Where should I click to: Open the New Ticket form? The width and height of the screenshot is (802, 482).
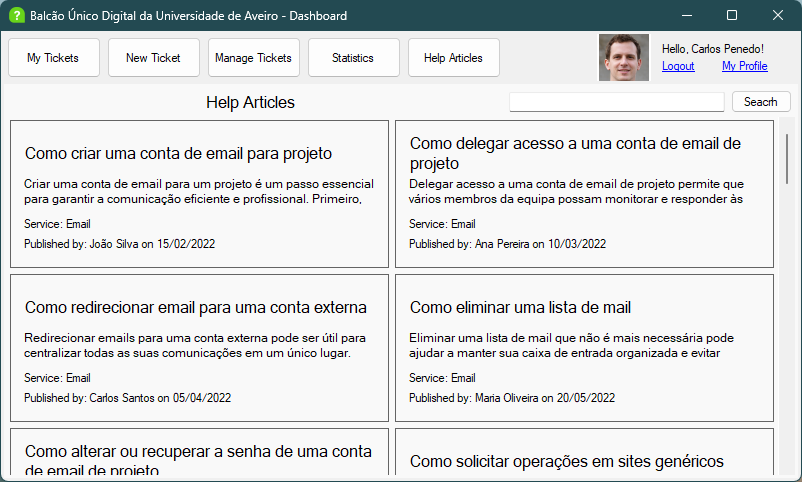point(153,58)
